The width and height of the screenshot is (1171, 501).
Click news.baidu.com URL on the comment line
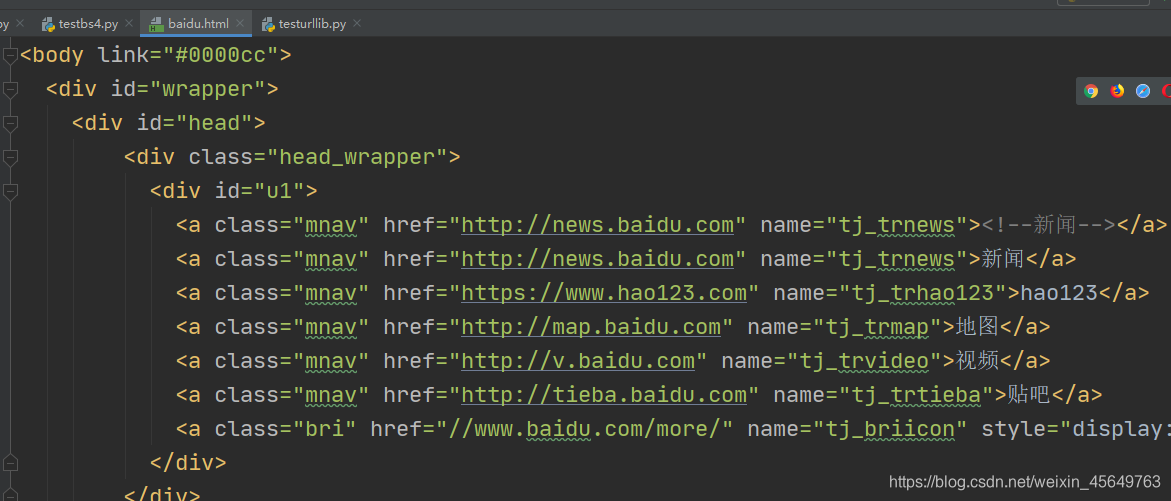(x=597, y=225)
